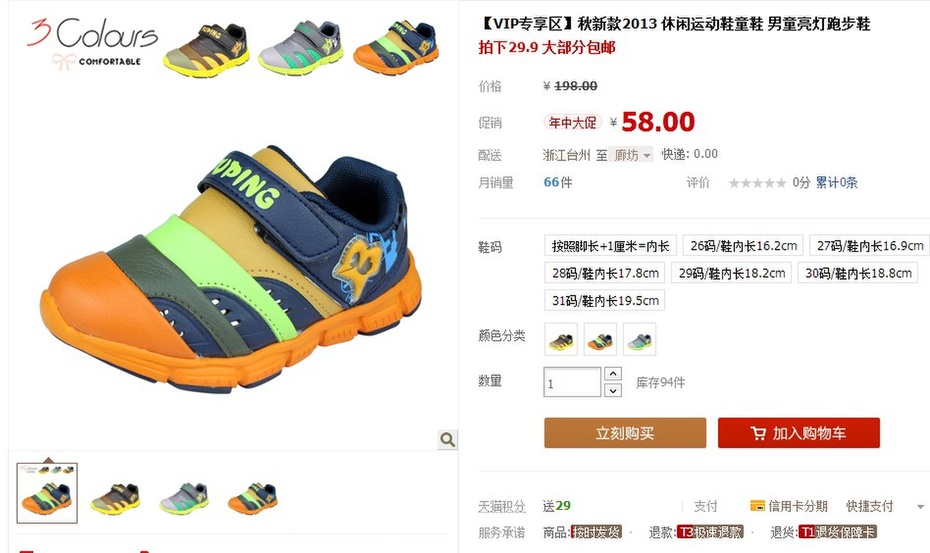Buy now with 立刻购买 button
Screen dimensions: 930x553
tap(625, 433)
